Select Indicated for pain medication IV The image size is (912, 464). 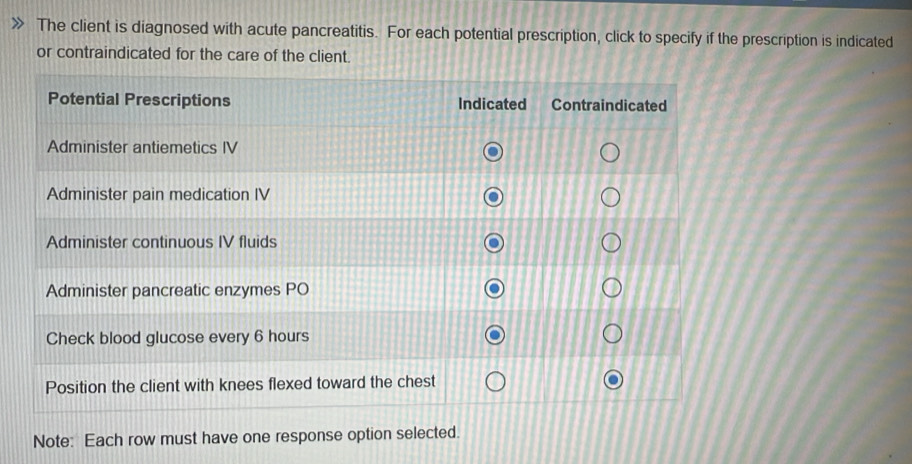click(x=492, y=198)
